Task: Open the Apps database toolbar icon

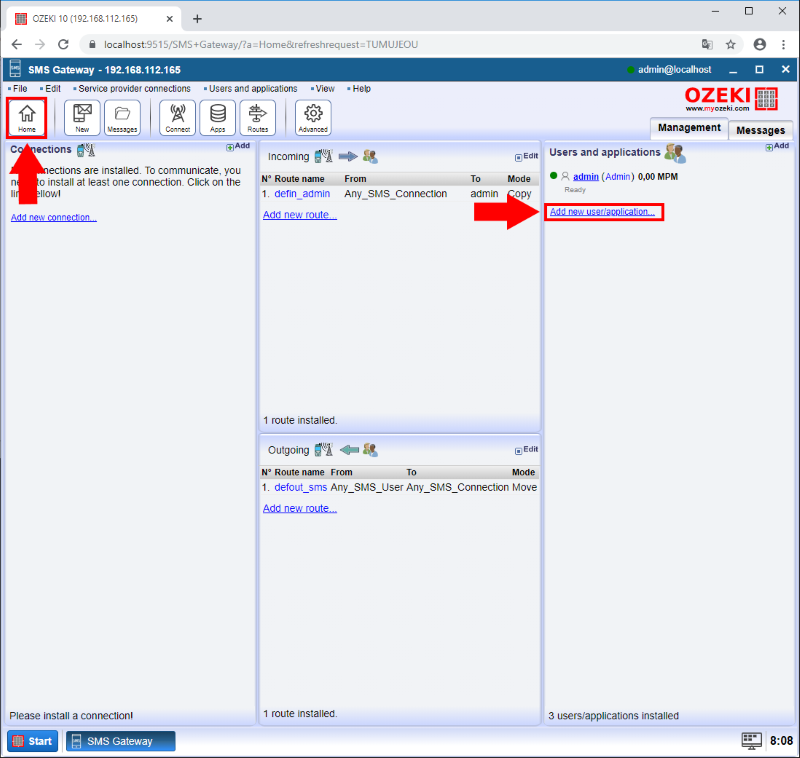Action: point(218,117)
